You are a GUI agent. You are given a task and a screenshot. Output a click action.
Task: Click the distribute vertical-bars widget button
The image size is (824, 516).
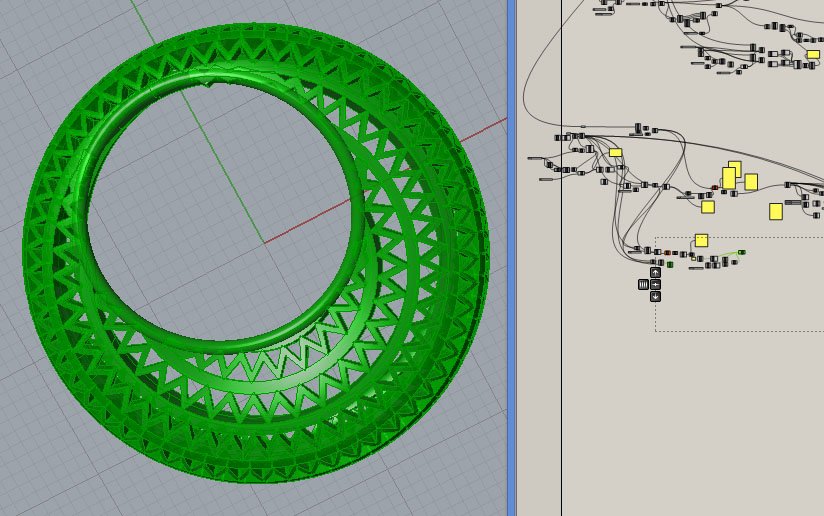pos(643,284)
